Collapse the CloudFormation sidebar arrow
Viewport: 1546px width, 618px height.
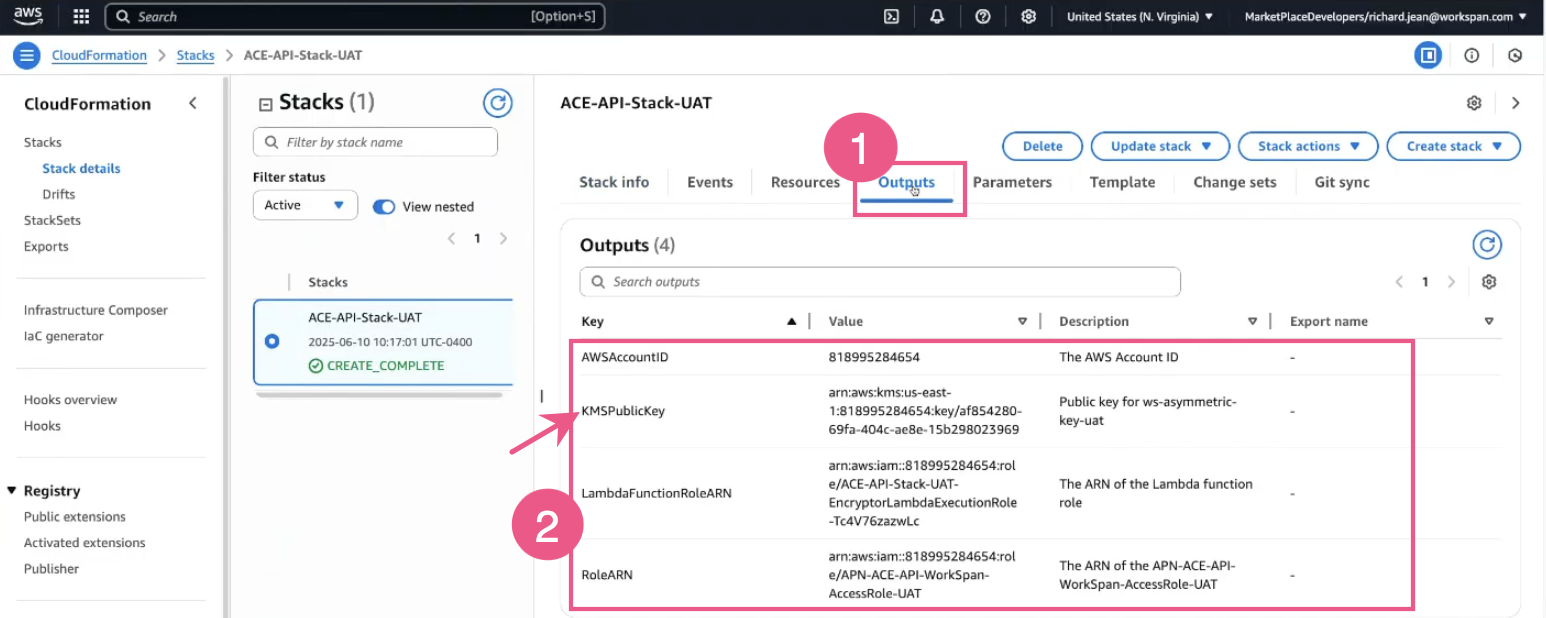(193, 104)
